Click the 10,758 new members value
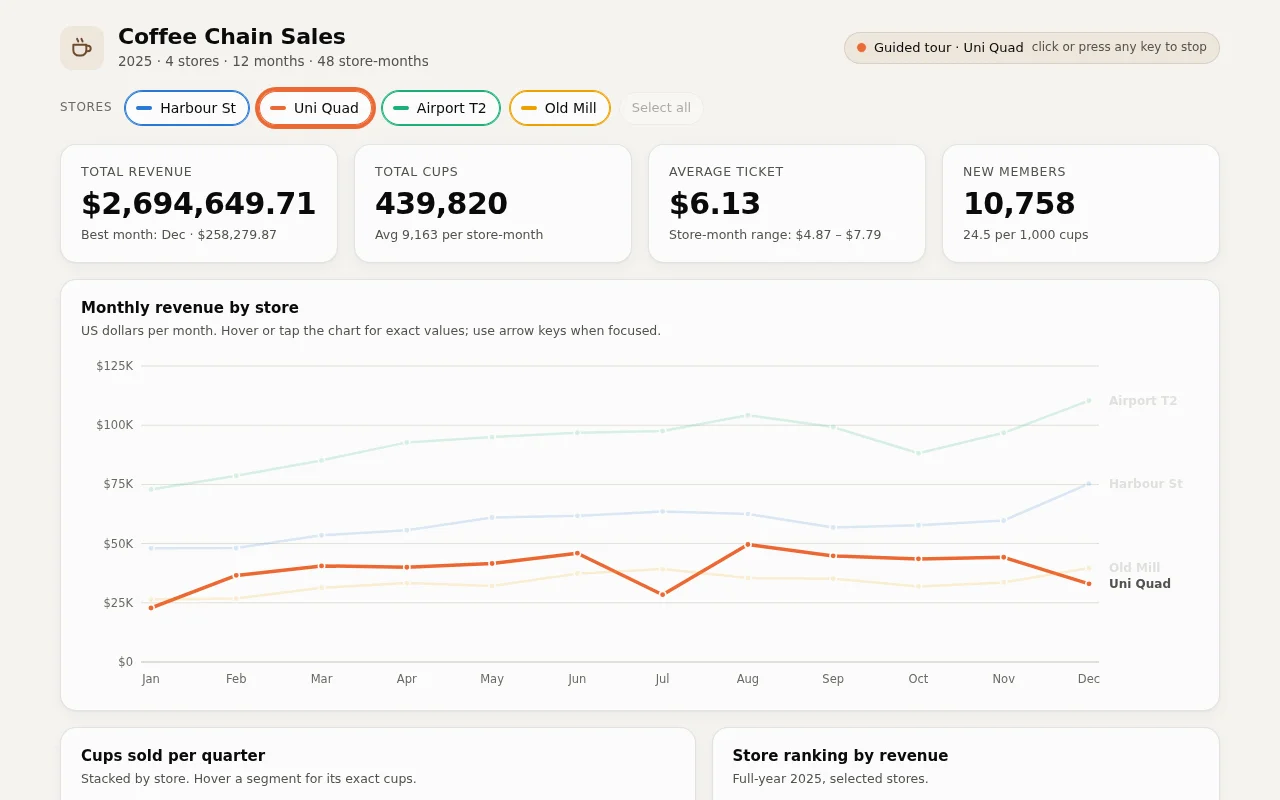This screenshot has width=1280, height=800. [x=1019, y=204]
